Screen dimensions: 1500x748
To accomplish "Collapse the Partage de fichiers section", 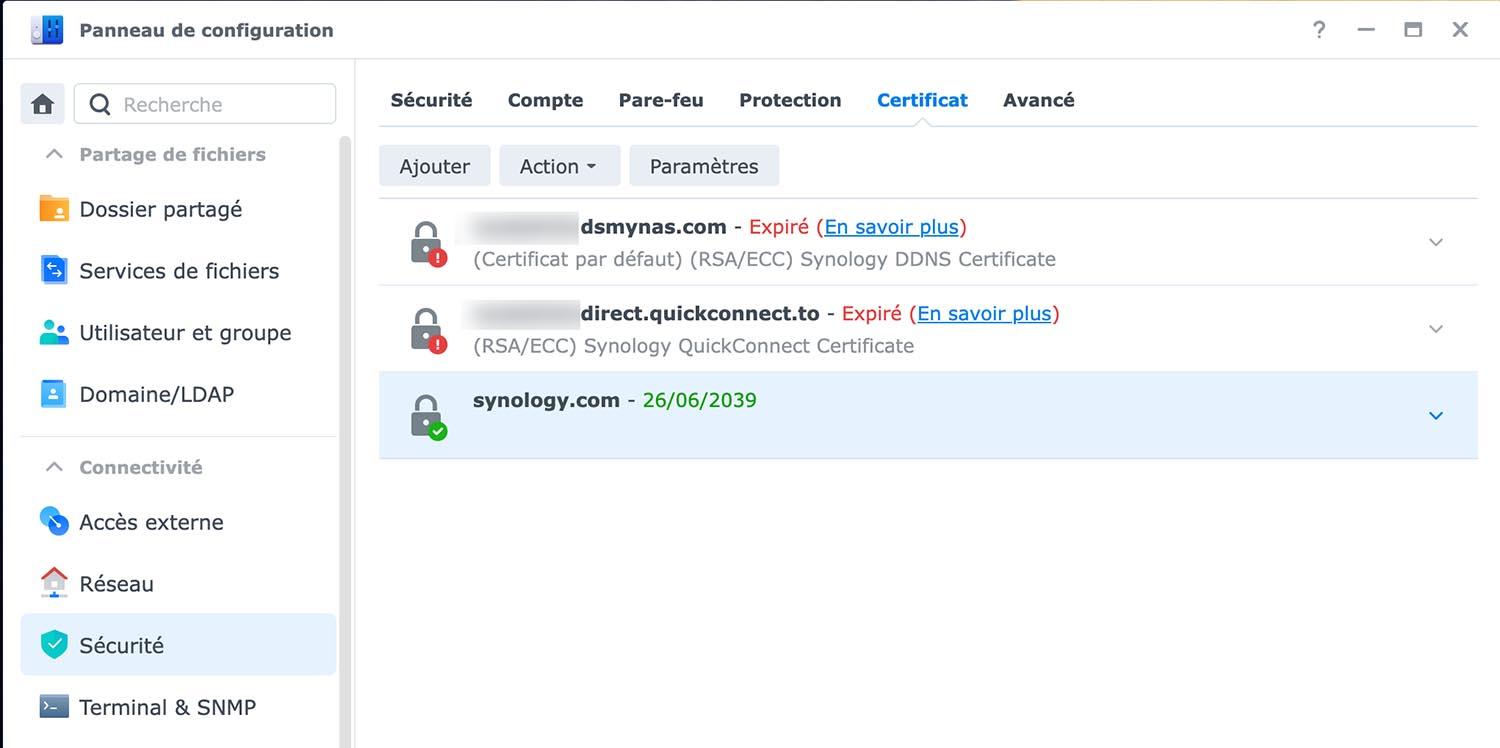I will pyautogui.click(x=55, y=154).
